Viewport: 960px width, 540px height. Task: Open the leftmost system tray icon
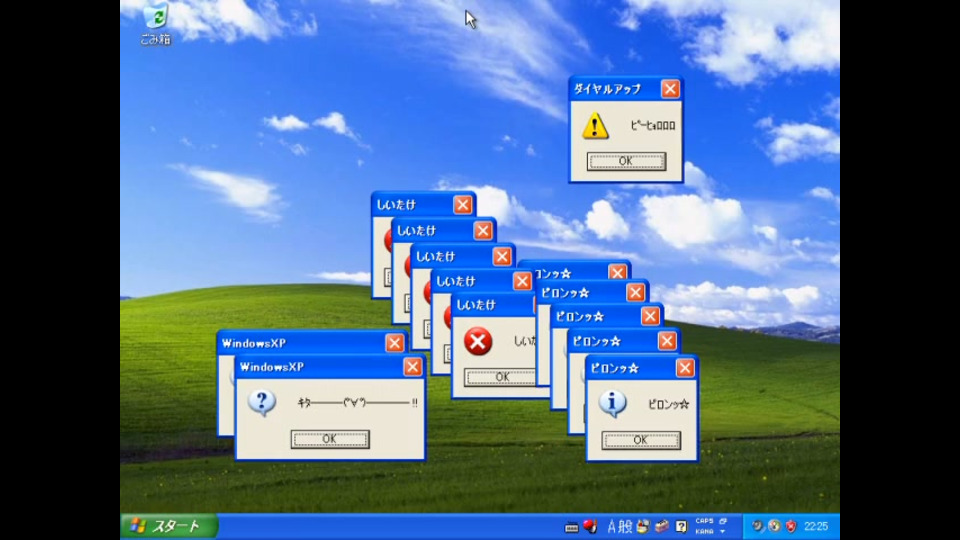[x=758, y=526]
